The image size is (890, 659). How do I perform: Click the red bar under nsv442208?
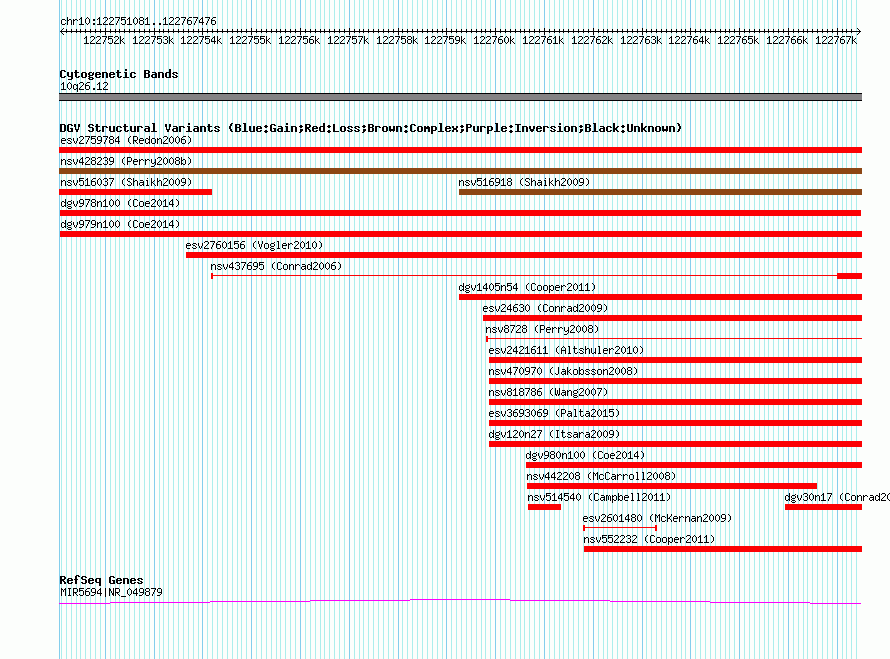[x=672, y=486]
